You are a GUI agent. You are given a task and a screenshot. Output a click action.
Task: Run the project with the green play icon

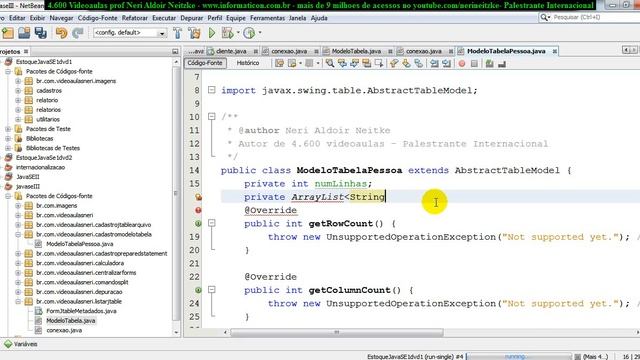211,33
